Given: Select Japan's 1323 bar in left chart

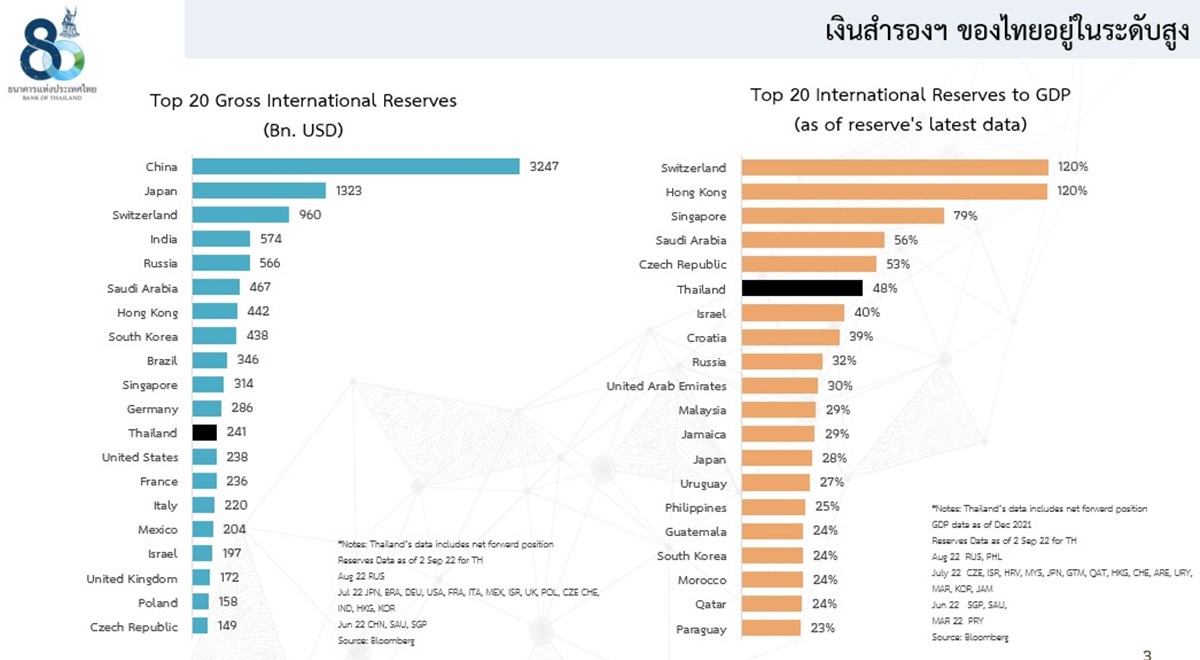Looking at the screenshot, I should [259, 190].
